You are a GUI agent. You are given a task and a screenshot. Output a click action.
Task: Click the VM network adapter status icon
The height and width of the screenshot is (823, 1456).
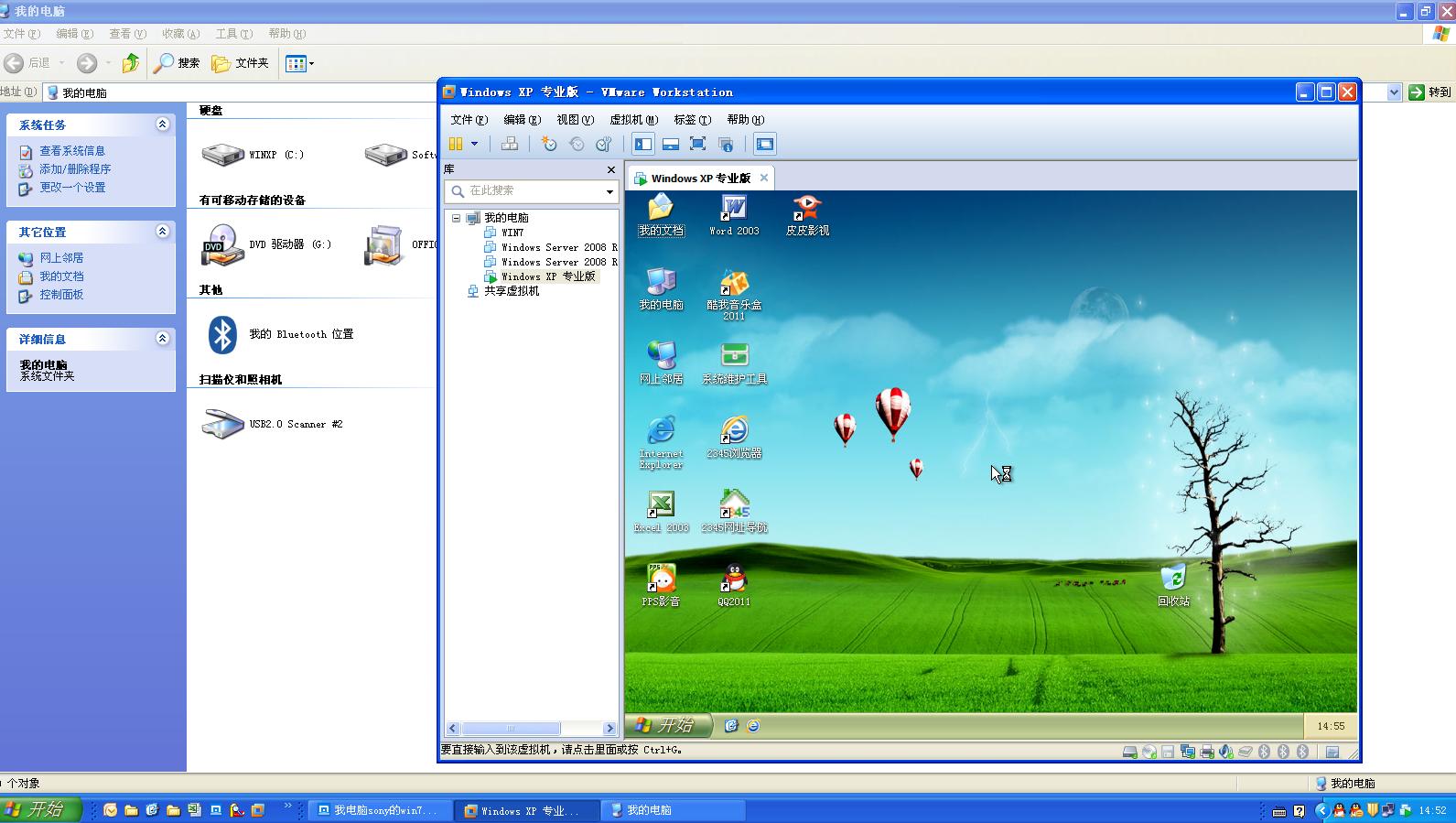[1188, 752]
